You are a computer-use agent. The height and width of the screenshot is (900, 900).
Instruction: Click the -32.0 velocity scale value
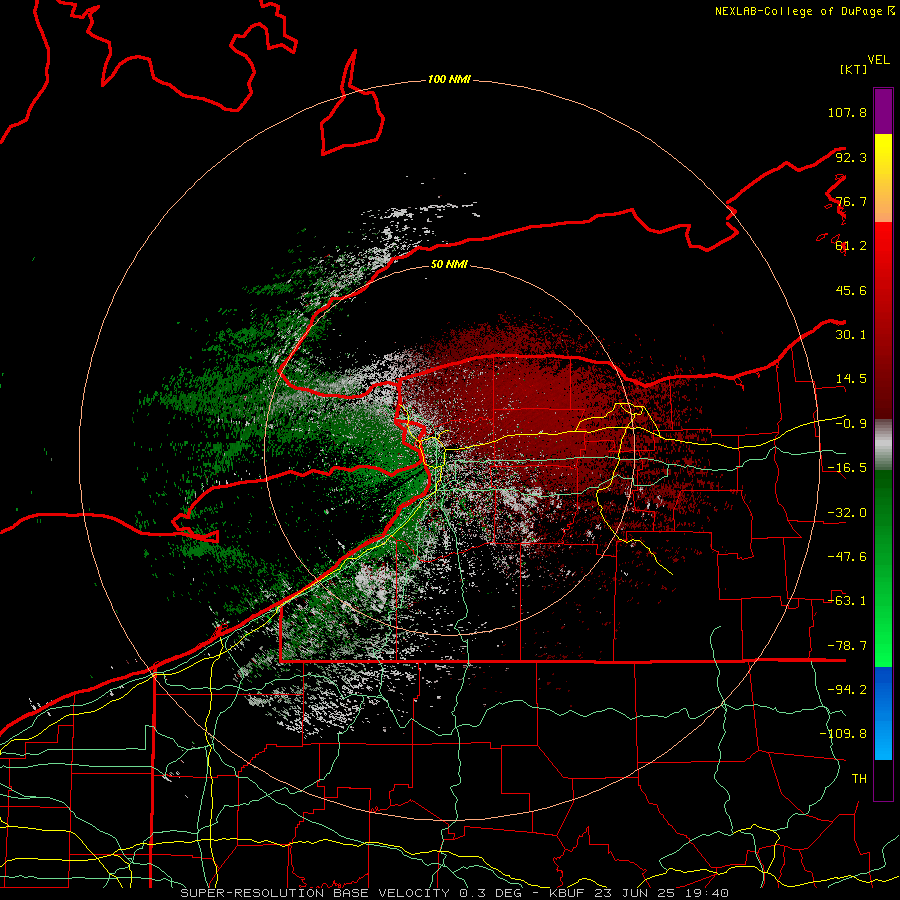point(847,513)
